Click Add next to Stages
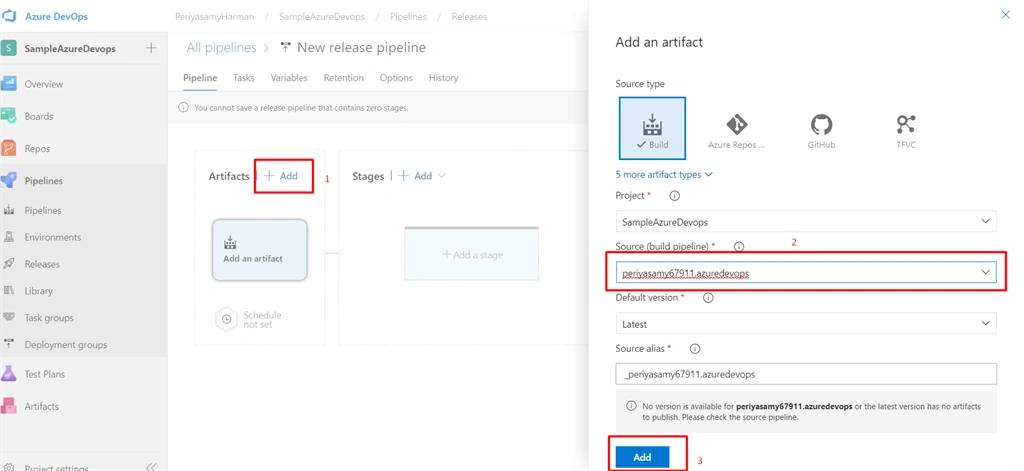This screenshot has height=471, width=1024. click(415, 176)
